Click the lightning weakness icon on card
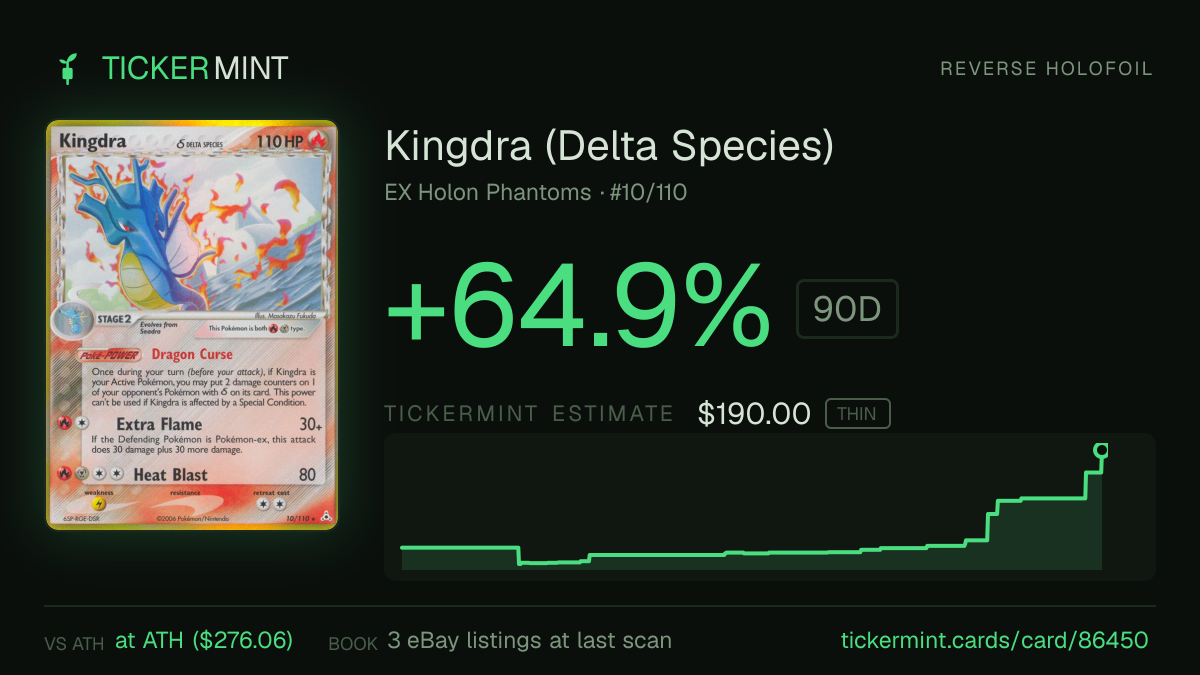This screenshot has width=1200, height=675. (x=99, y=505)
